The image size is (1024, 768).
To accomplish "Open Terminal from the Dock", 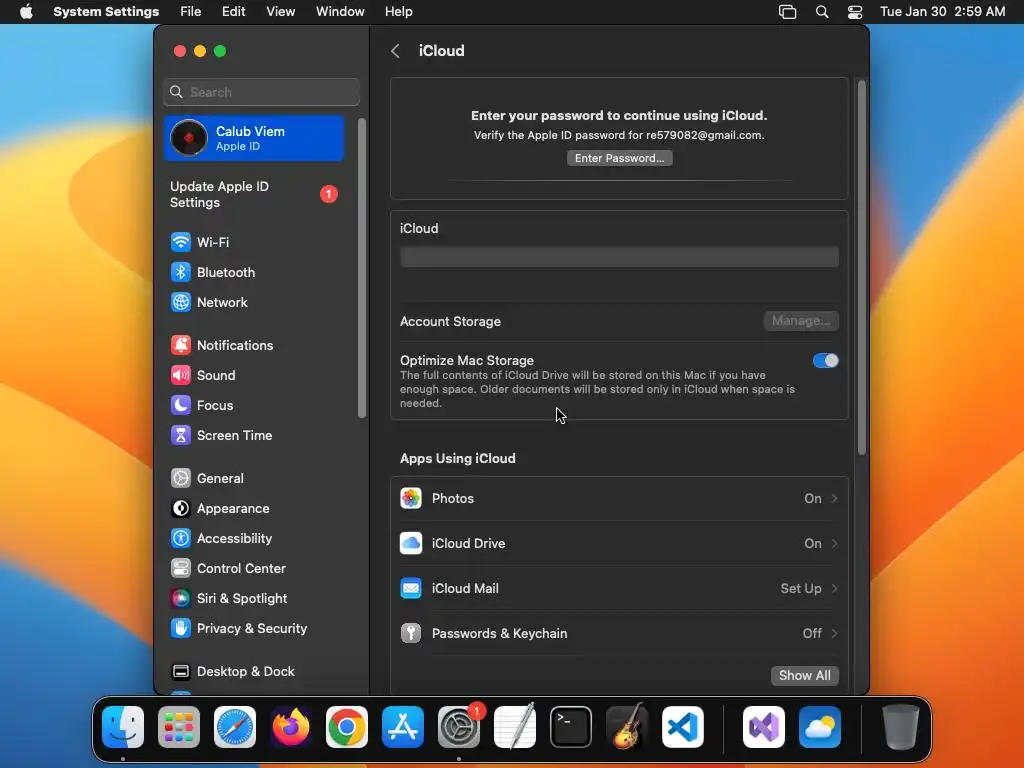I will [x=571, y=727].
